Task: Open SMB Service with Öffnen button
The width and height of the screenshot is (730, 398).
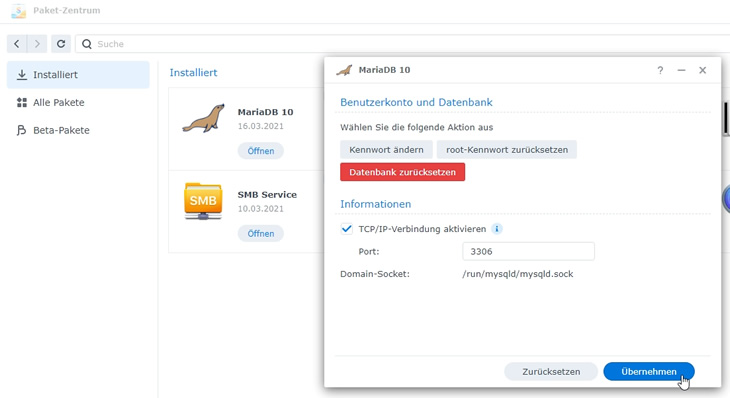Action: pyautogui.click(x=261, y=233)
